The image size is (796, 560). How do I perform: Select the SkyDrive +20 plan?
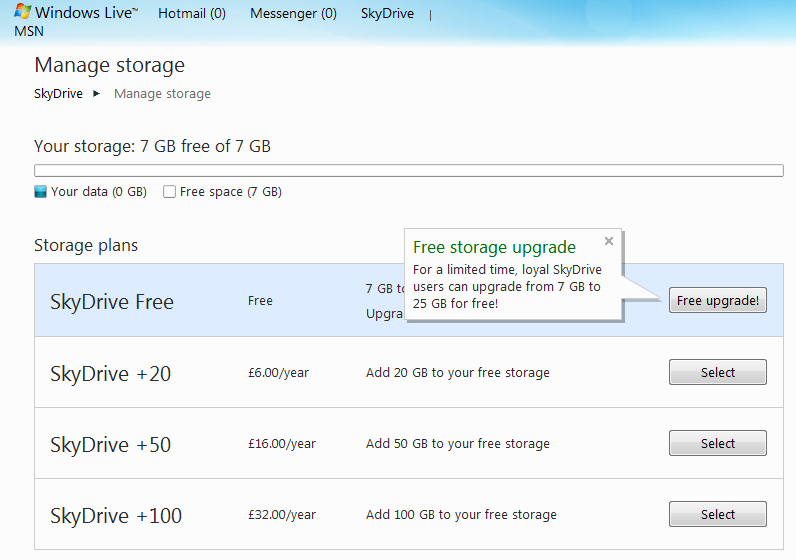(x=718, y=372)
